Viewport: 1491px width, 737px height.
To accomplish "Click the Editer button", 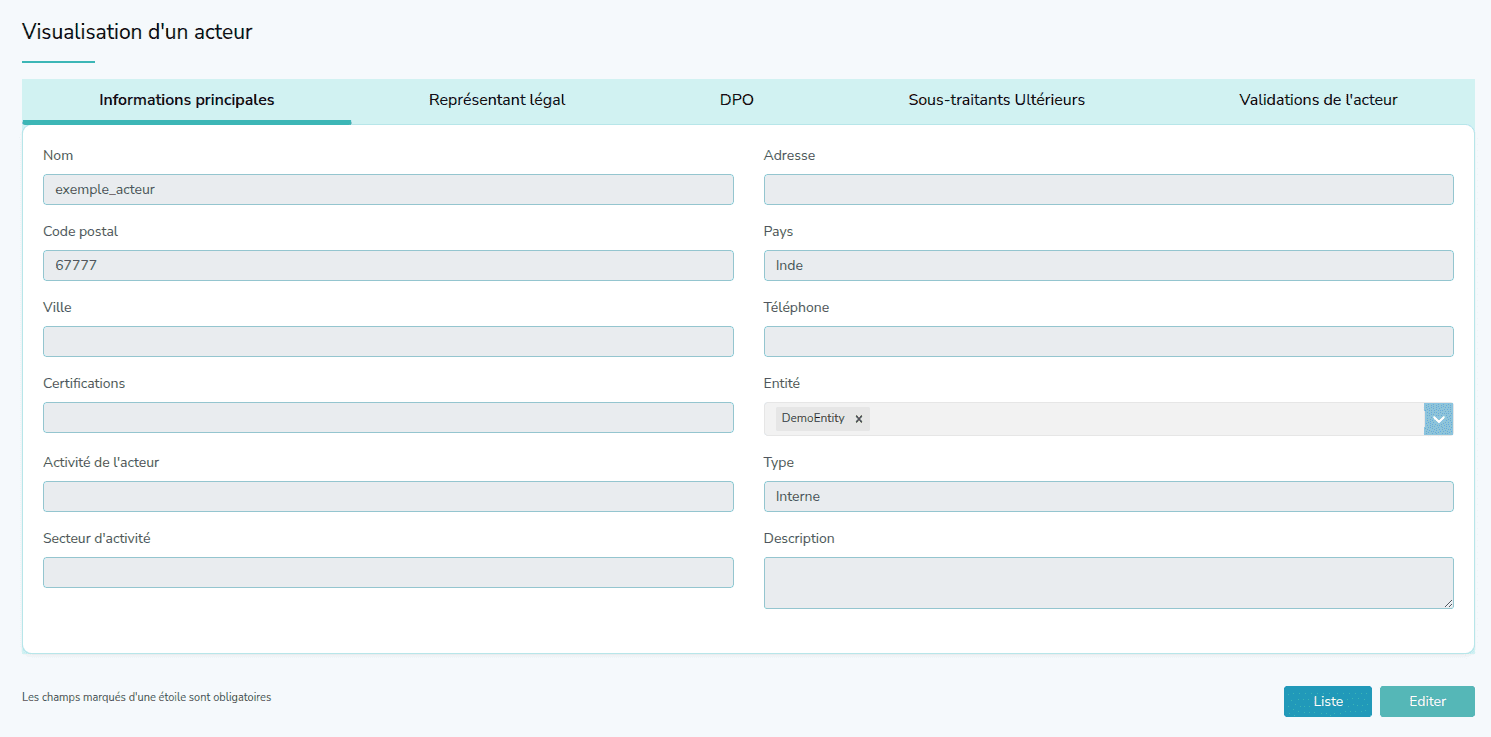I will coord(1427,701).
